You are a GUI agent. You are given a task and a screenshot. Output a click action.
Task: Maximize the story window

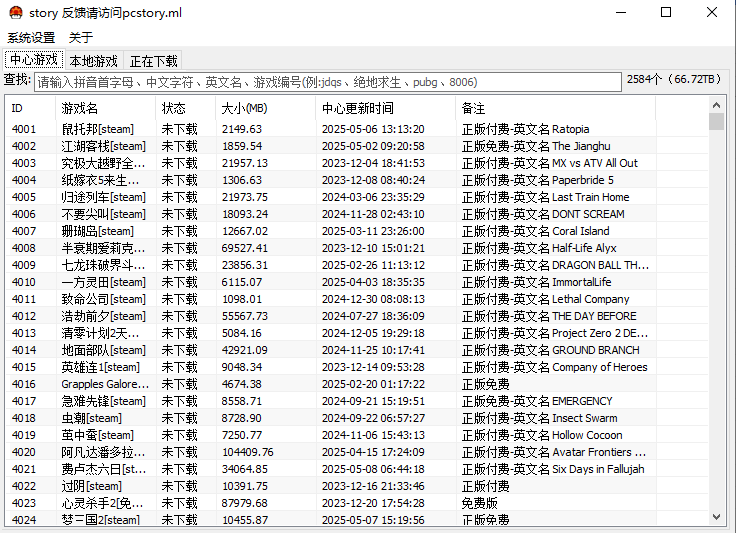pyautogui.click(x=666, y=13)
